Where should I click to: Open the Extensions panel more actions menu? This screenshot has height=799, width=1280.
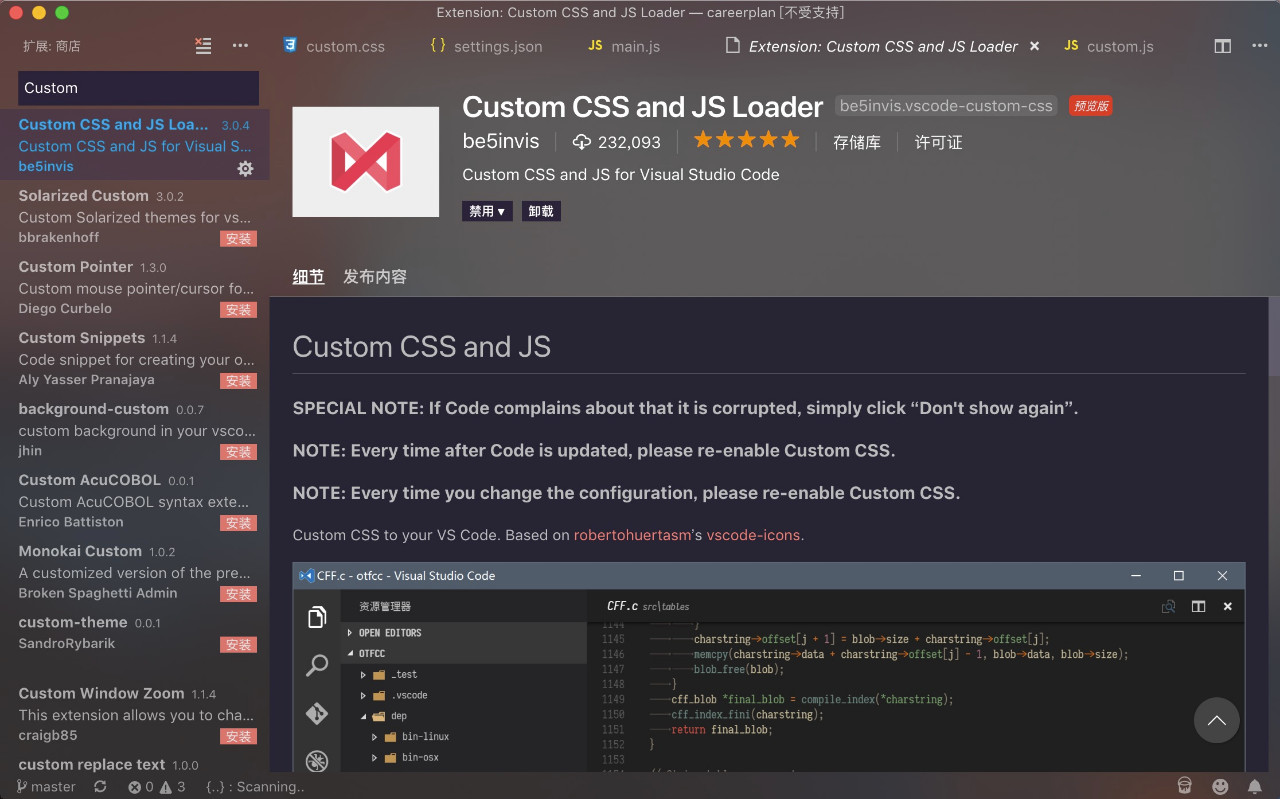tap(240, 45)
